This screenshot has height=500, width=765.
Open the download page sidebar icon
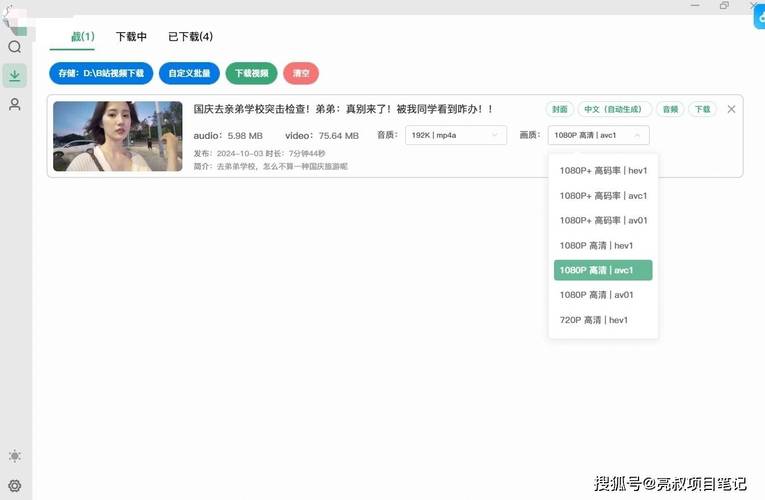[15, 76]
